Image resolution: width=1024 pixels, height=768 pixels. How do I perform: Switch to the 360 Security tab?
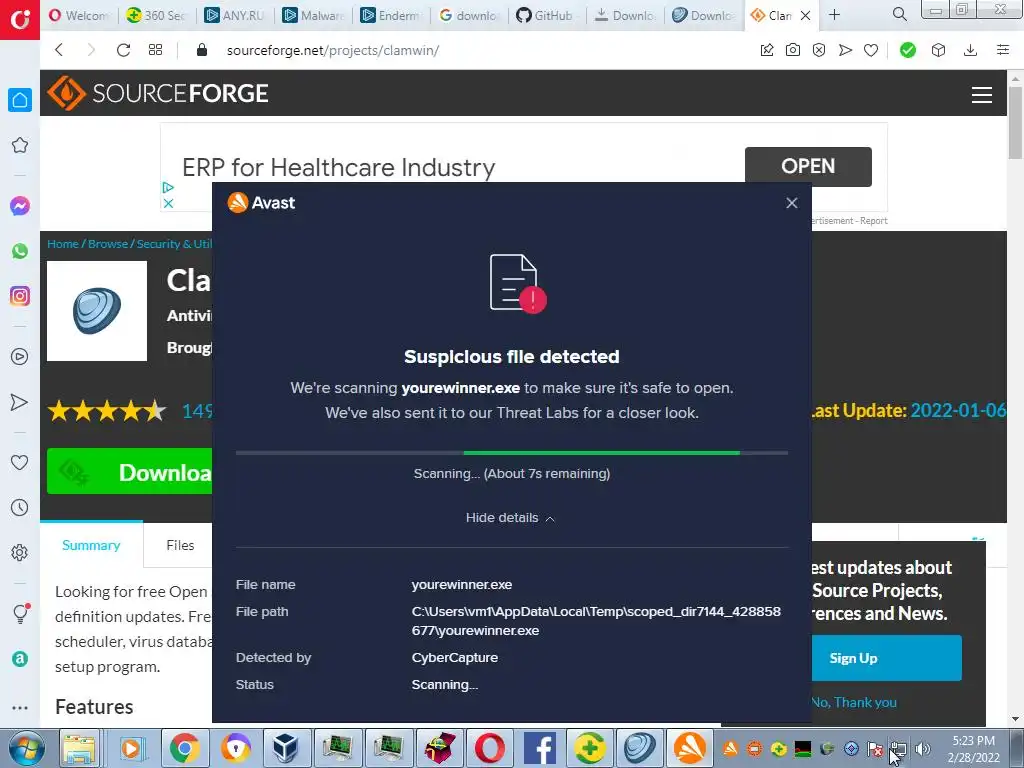click(x=157, y=15)
